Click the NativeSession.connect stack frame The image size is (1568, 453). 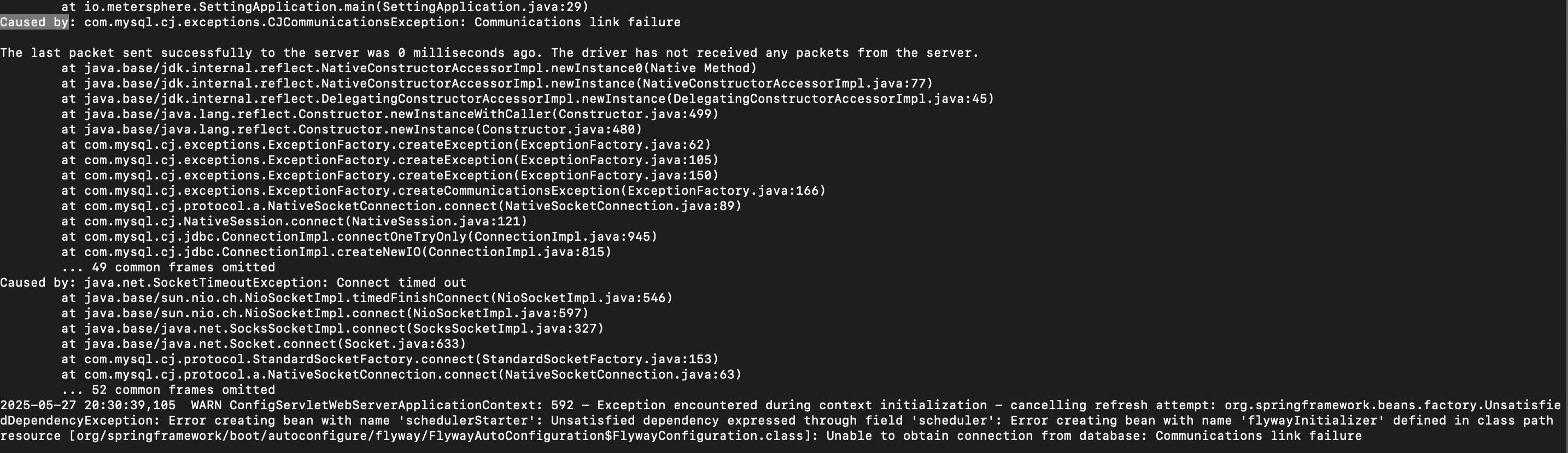tap(294, 221)
